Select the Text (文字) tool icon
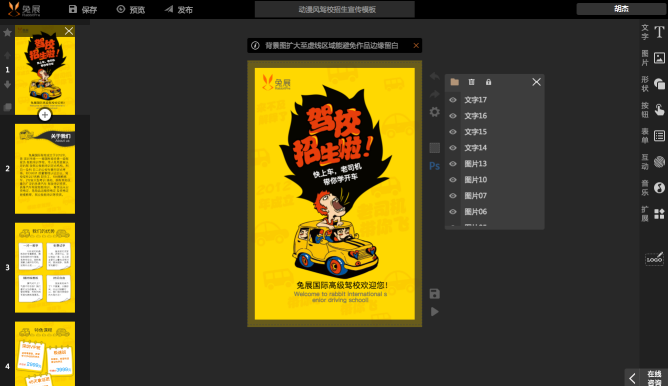668x386 pixels. click(x=659, y=32)
